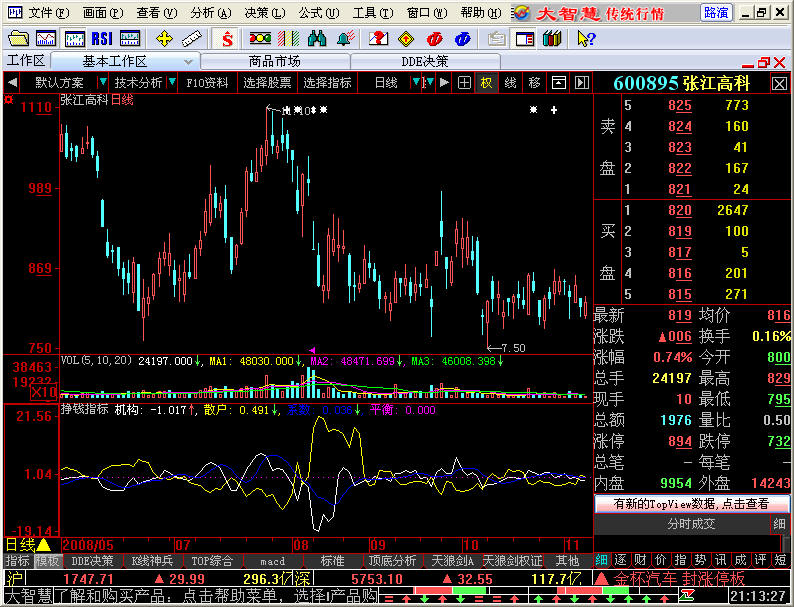
Task: Click the 08 month marker on timeline
Action: pos(300,545)
